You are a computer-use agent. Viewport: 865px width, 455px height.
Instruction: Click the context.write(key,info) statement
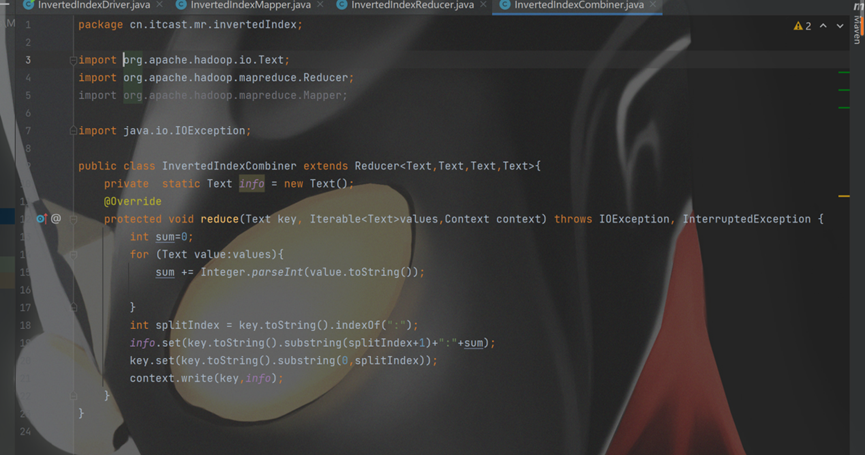pyautogui.click(x=206, y=378)
